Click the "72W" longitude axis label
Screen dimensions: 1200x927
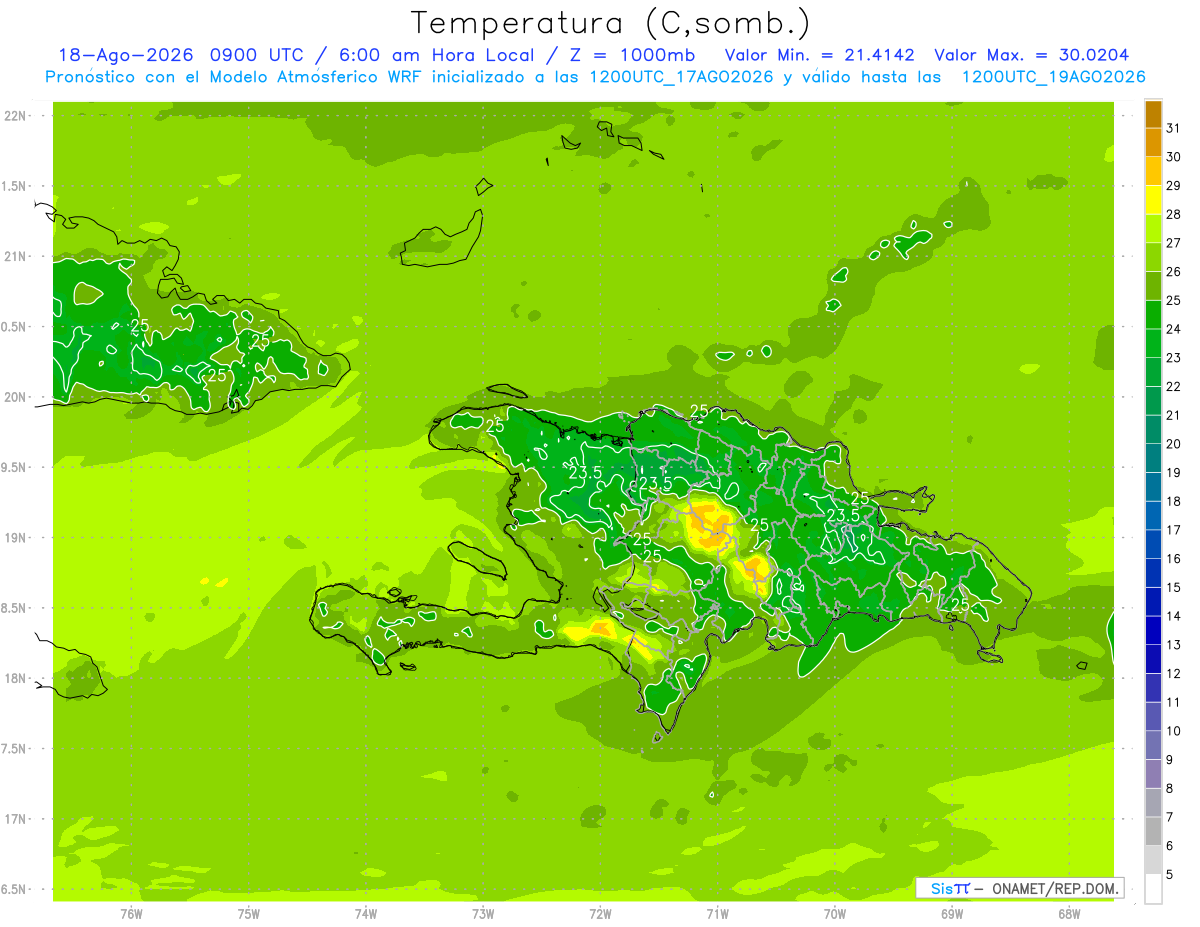click(x=600, y=913)
